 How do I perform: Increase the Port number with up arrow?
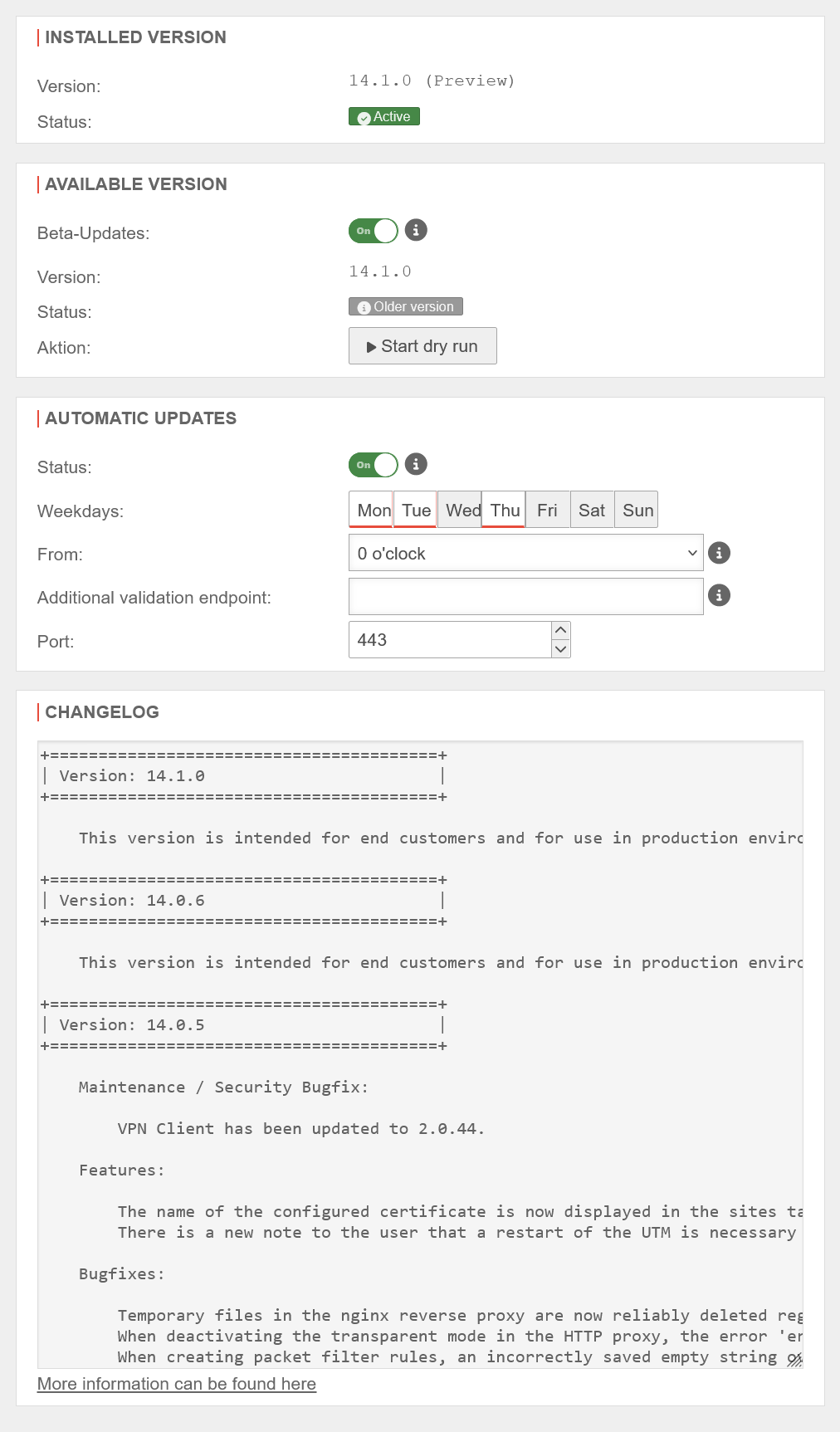click(x=561, y=631)
